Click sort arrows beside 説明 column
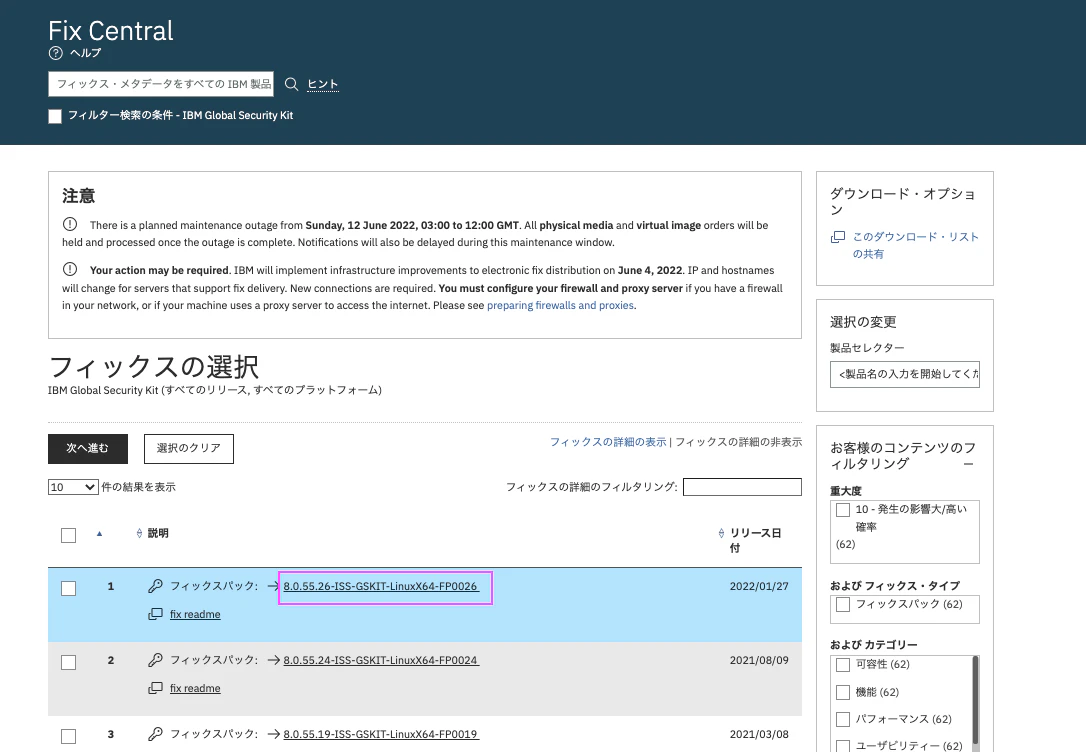Viewport: 1086px width, 752px height. point(139,533)
